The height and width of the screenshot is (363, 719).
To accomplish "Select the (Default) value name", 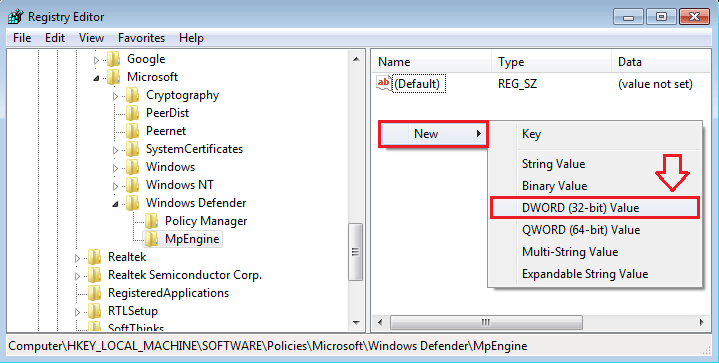I will [417, 84].
